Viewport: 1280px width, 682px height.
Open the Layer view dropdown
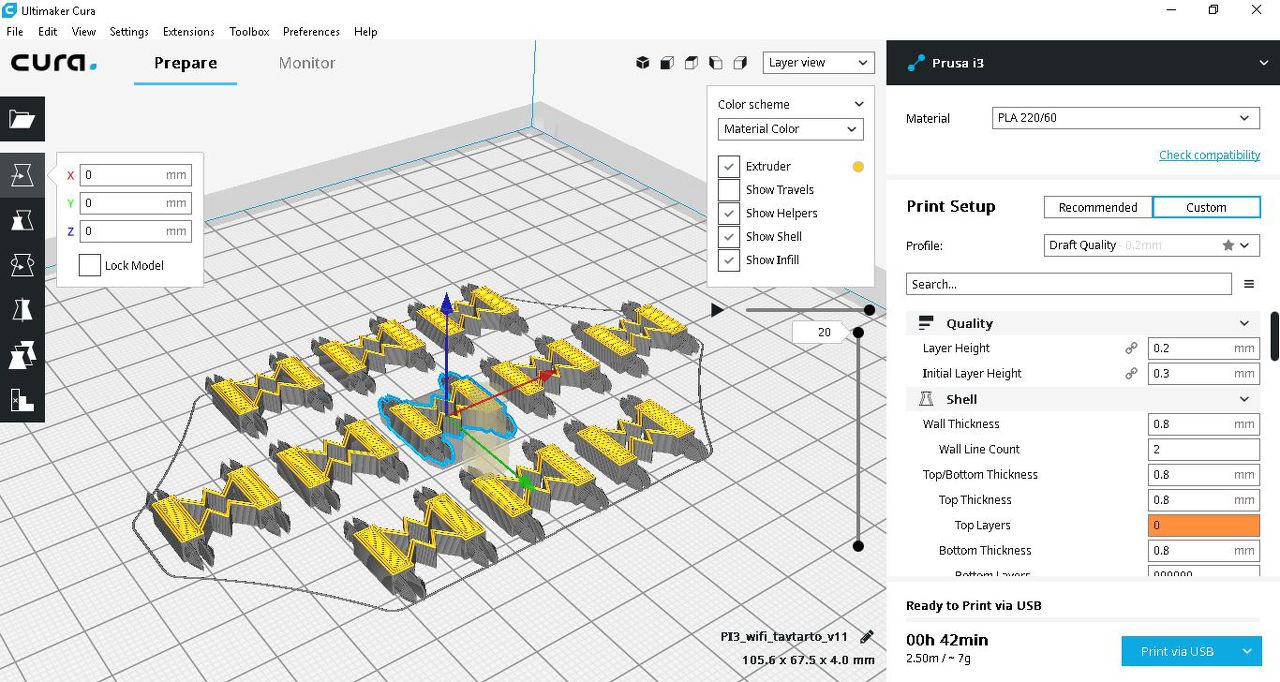[818, 62]
